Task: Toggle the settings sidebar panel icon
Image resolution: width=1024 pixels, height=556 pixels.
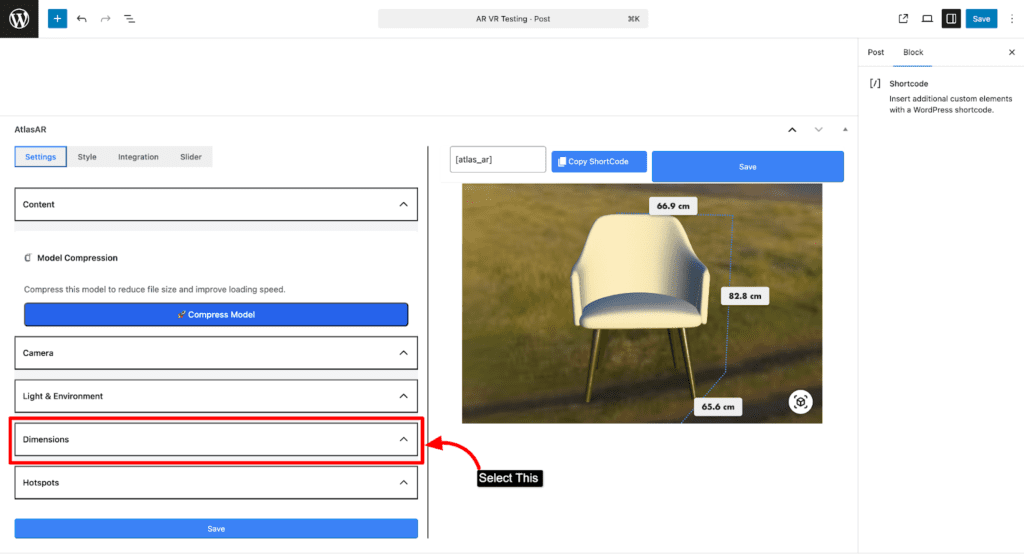Action: click(x=951, y=19)
